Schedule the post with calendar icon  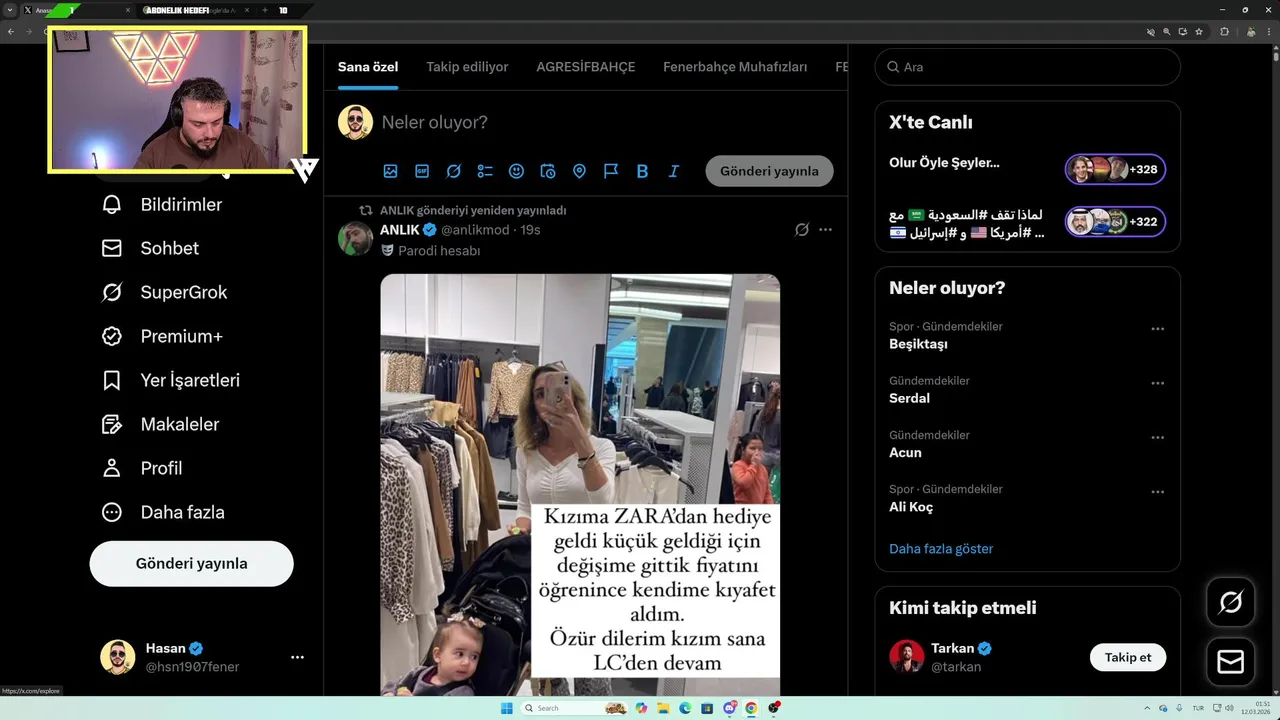pos(548,171)
